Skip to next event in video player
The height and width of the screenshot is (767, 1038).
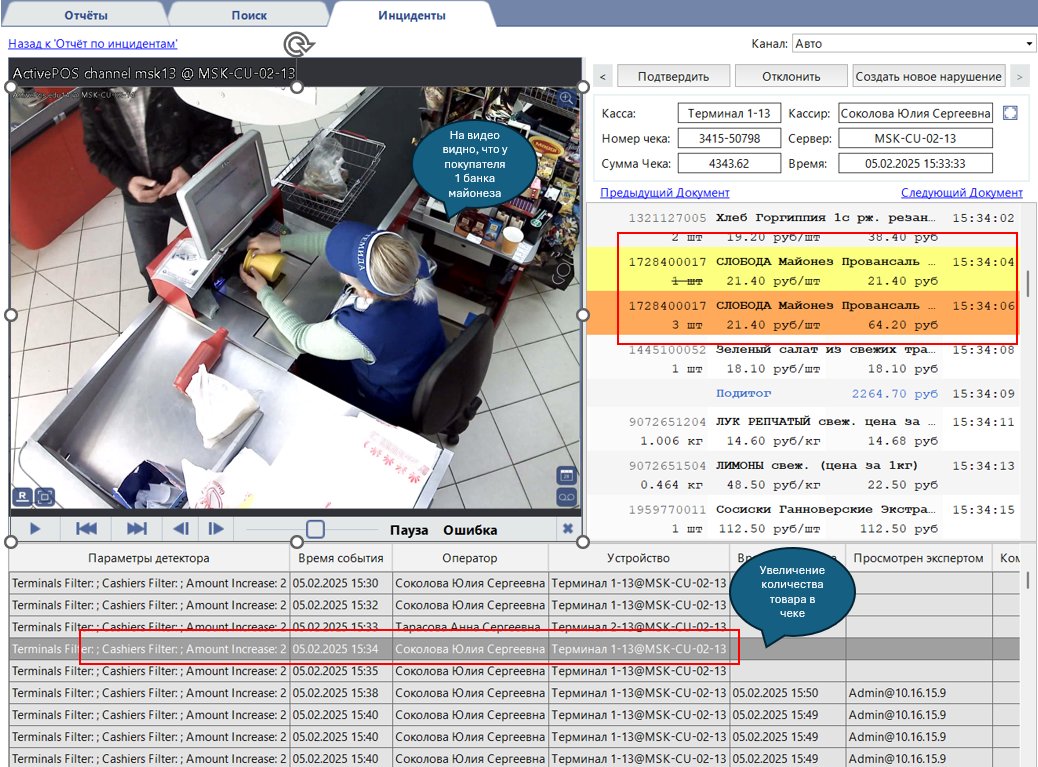click(x=136, y=529)
